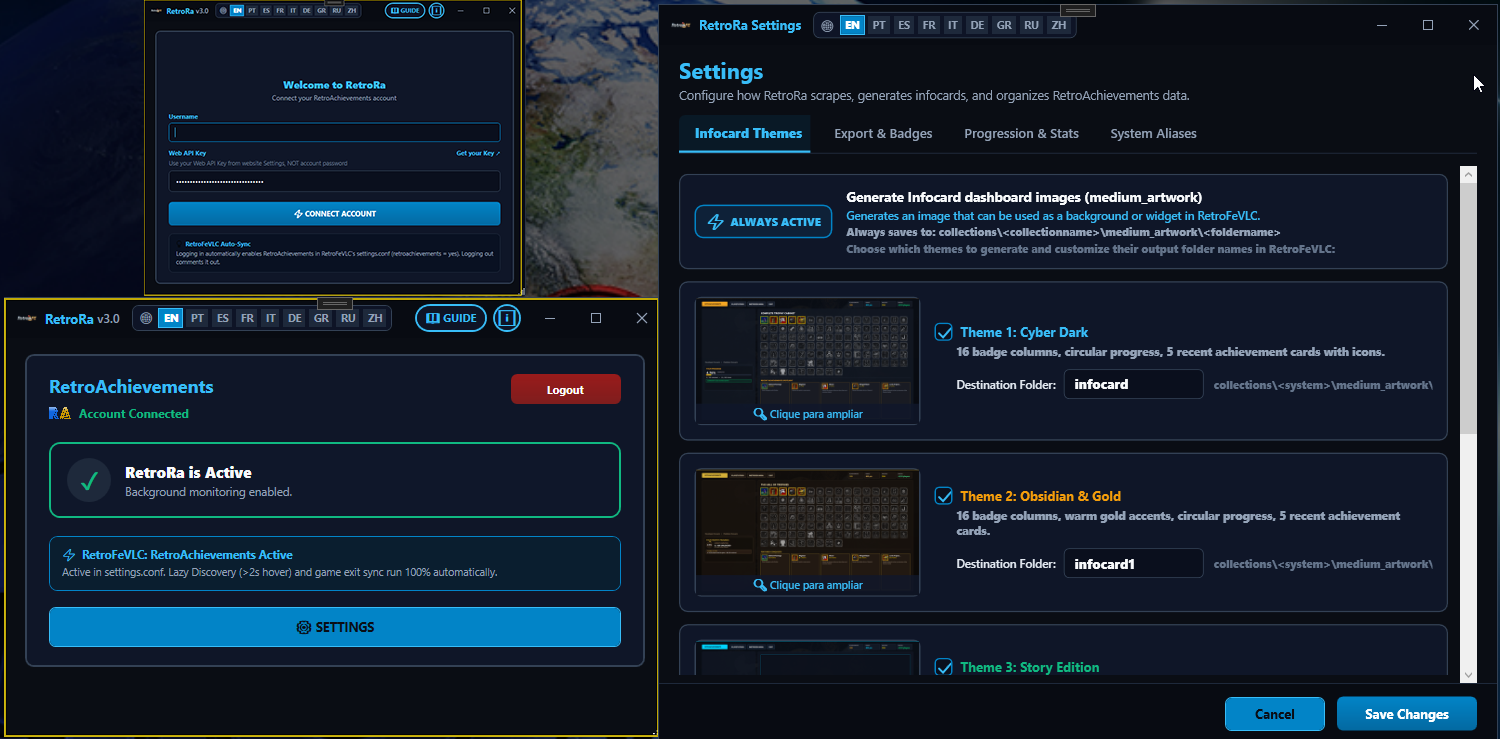This screenshot has height=739, width=1500.
Task: Click the RetroRa is Active status card
Action: tap(335, 480)
